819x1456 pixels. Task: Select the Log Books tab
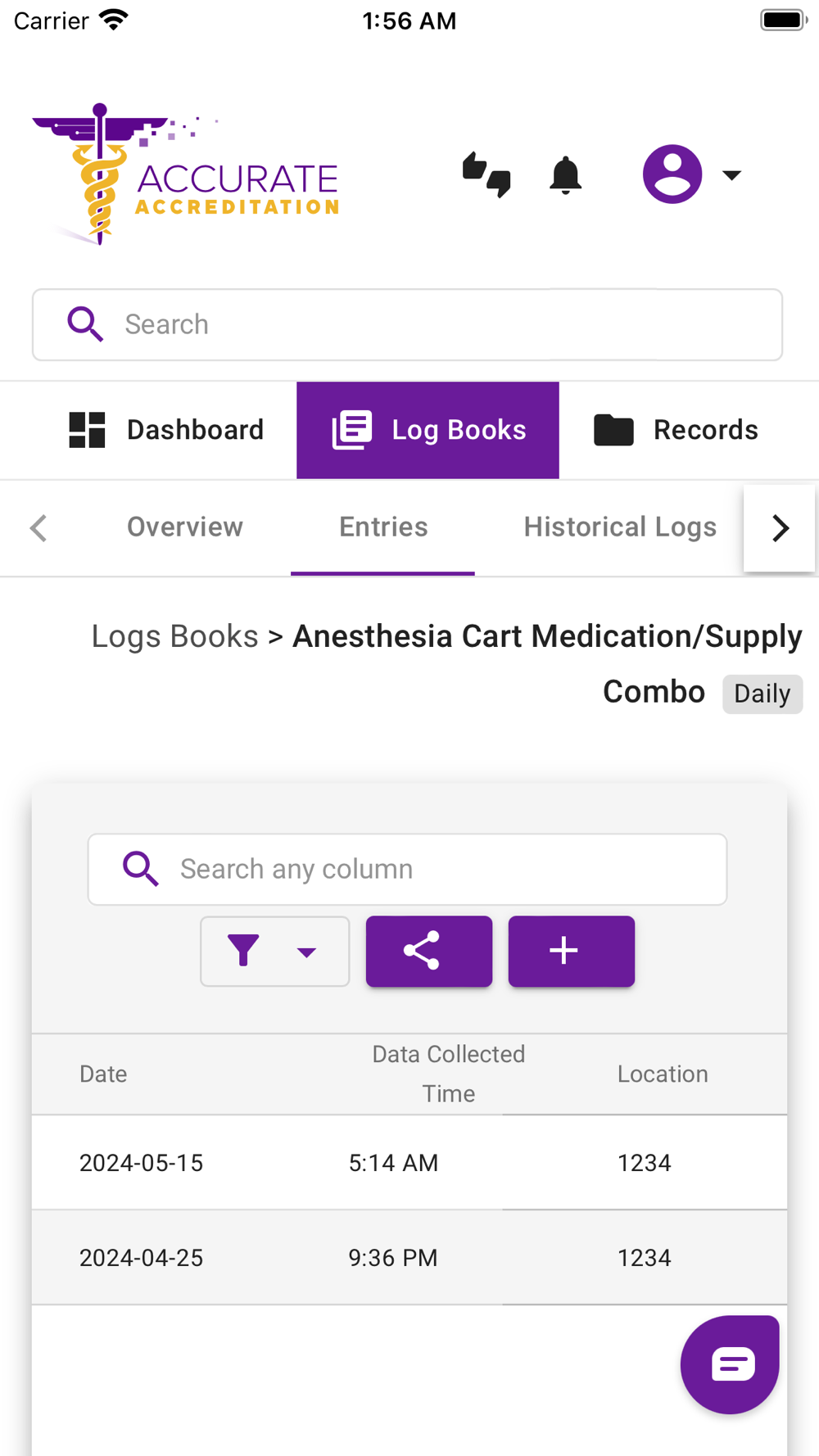pyautogui.click(x=428, y=430)
